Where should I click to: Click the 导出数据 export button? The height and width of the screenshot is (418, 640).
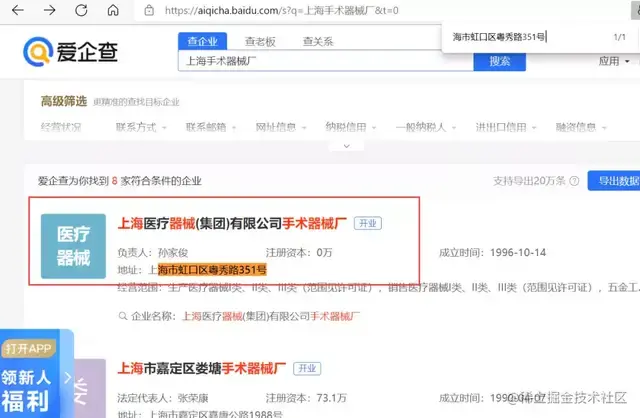coord(615,181)
